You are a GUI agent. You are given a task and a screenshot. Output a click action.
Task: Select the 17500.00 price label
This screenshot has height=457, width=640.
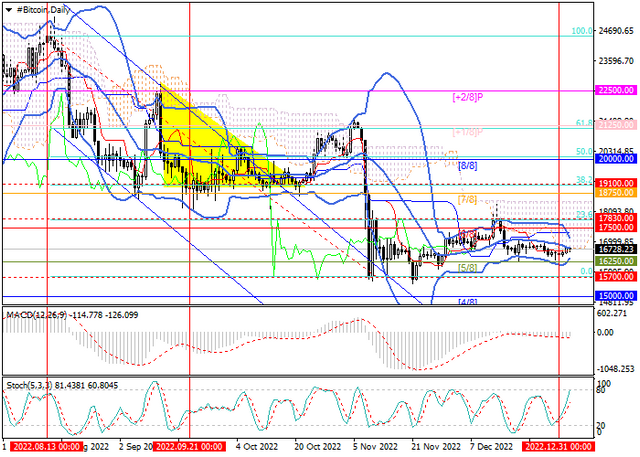tap(616, 227)
